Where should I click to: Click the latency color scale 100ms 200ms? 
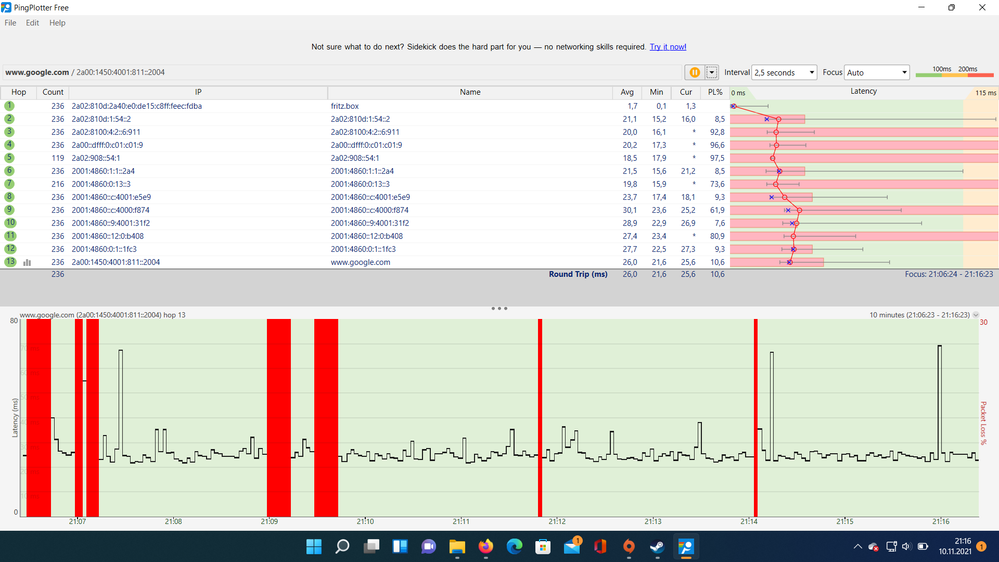[x=954, y=72]
